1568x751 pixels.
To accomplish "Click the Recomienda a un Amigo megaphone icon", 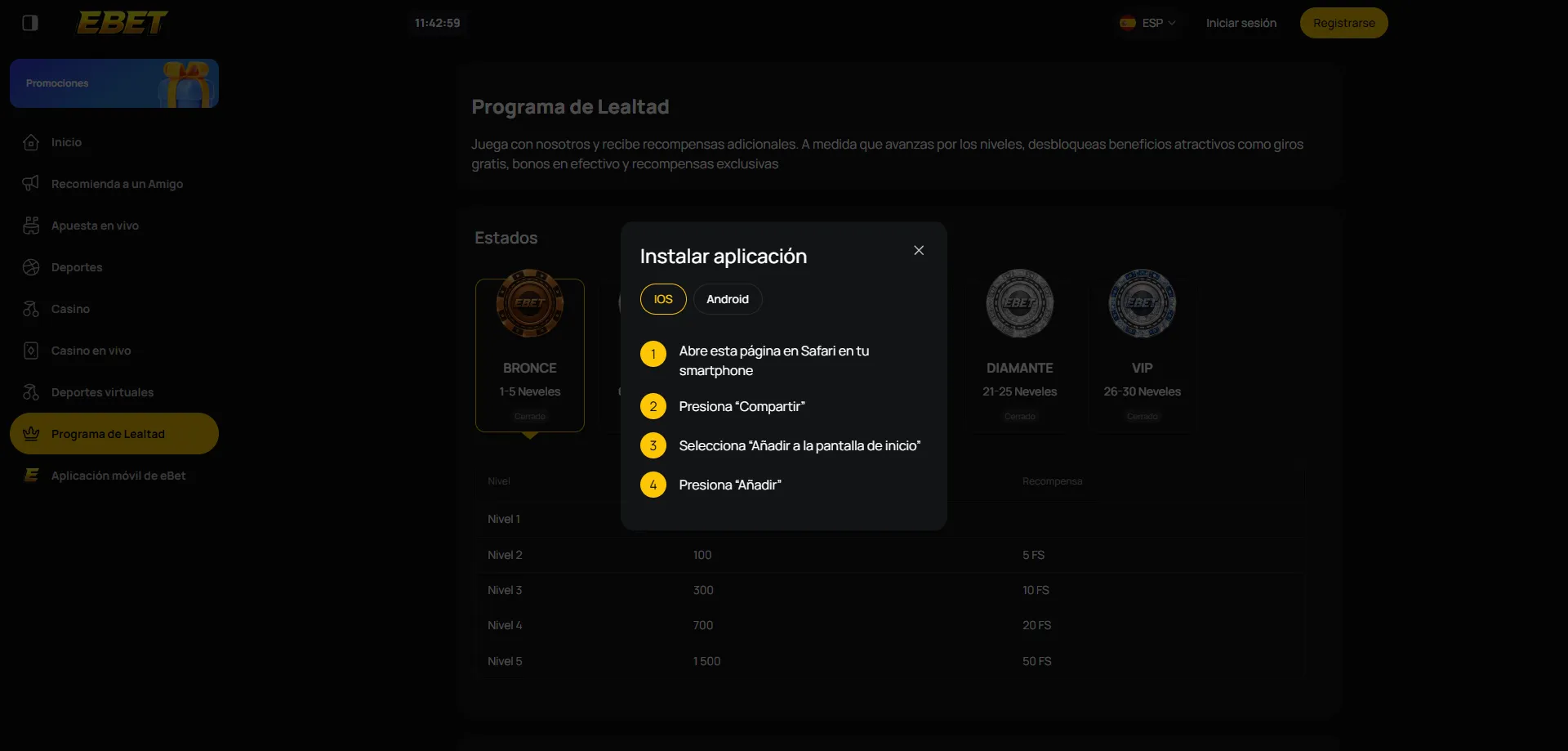I will pyautogui.click(x=31, y=184).
